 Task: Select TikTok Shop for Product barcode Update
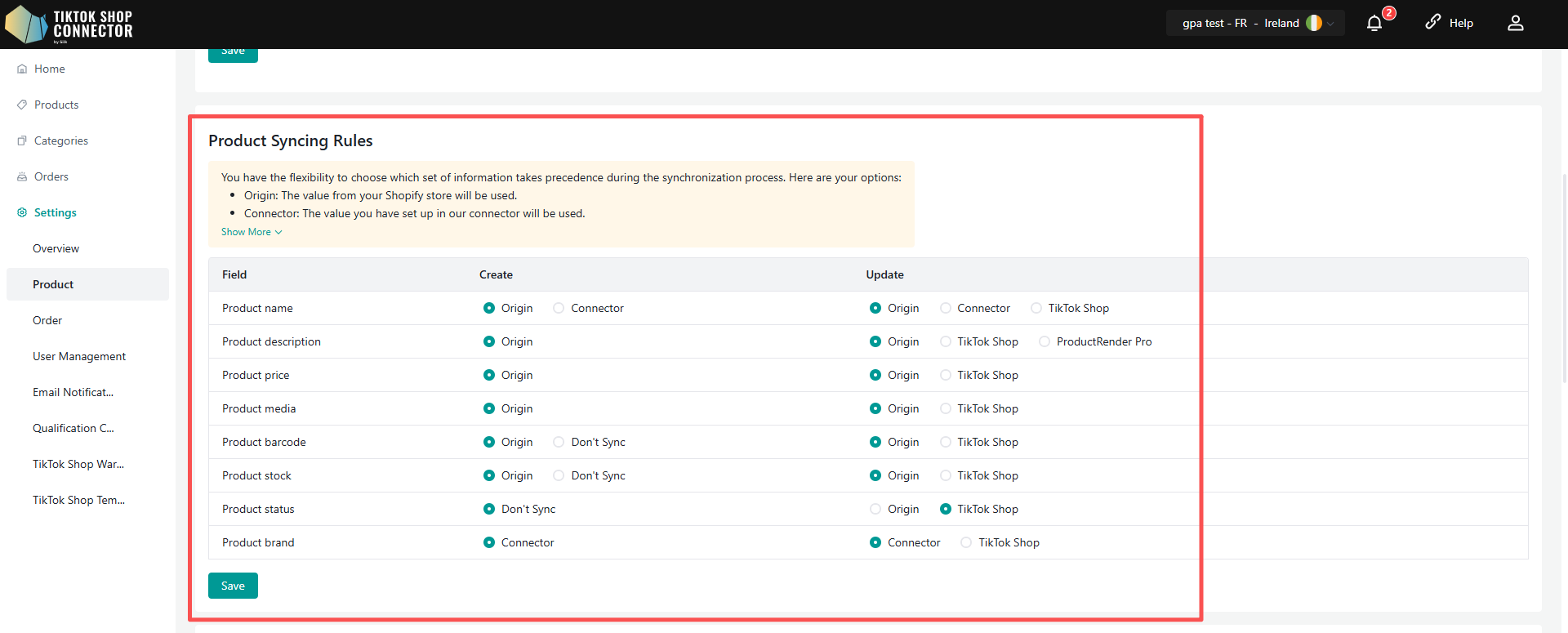[x=946, y=442]
